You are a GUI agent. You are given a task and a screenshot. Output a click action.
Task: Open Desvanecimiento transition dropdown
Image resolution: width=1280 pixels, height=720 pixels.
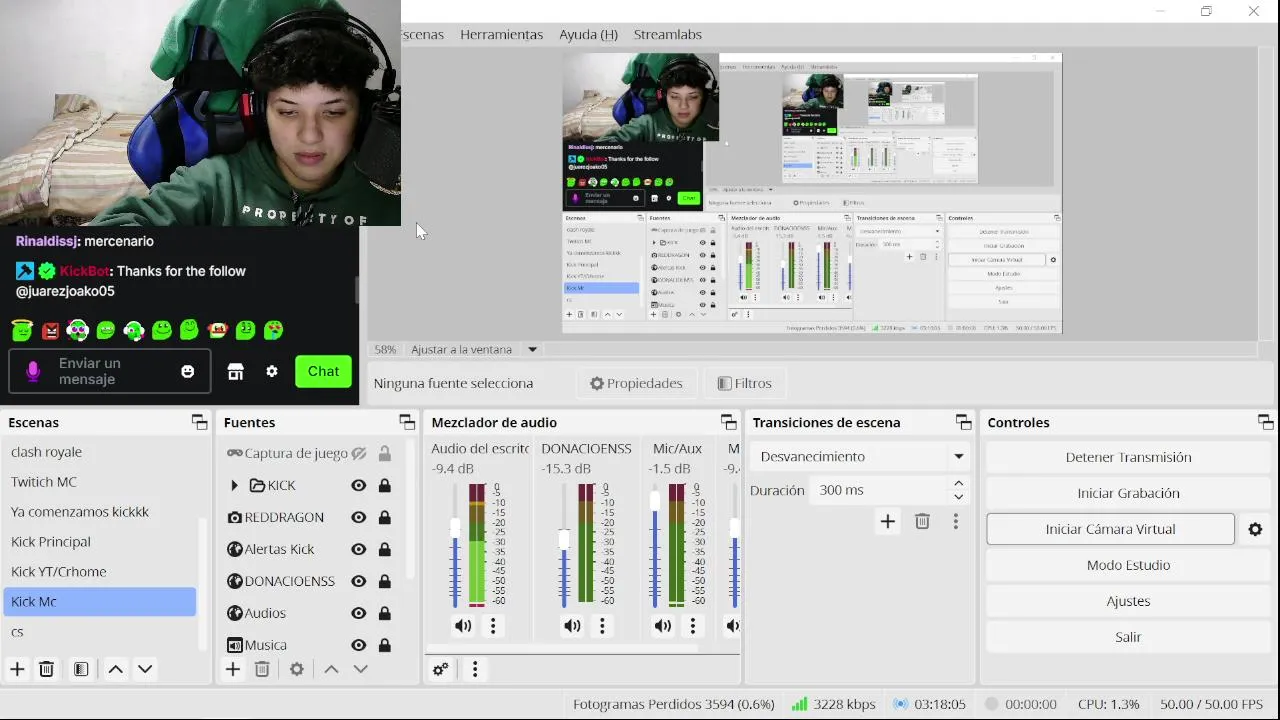tap(859, 456)
